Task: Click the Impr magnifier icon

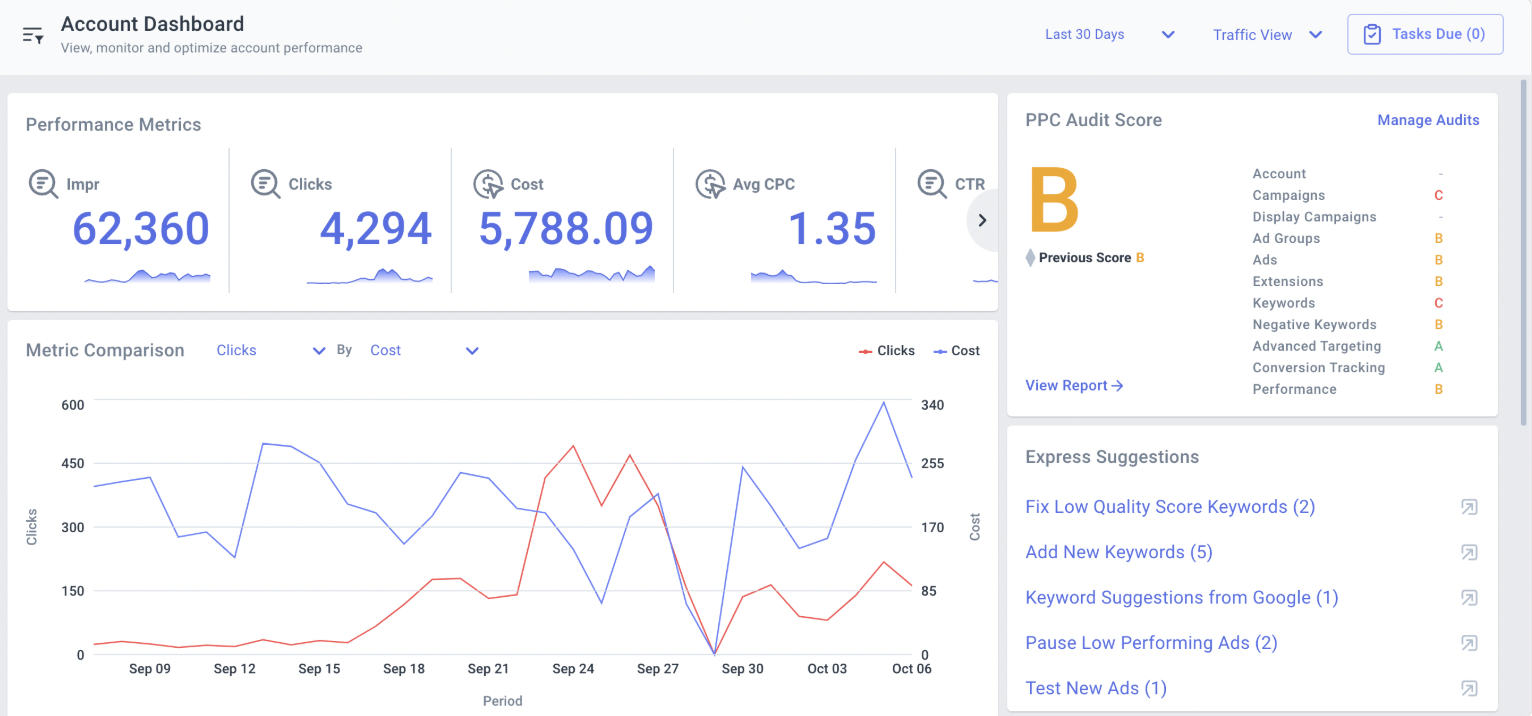Action: [x=43, y=184]
